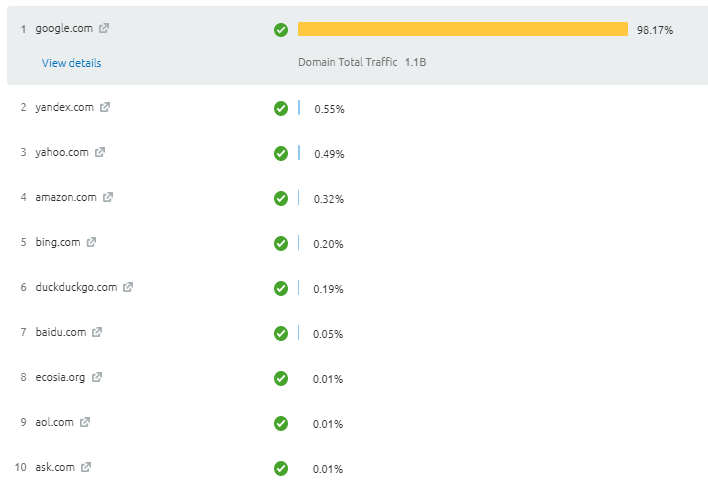The width and height of the screenshot is (708, 487).
Task: Open yandex.com external link icon
Action: click(x=105, y=107)
